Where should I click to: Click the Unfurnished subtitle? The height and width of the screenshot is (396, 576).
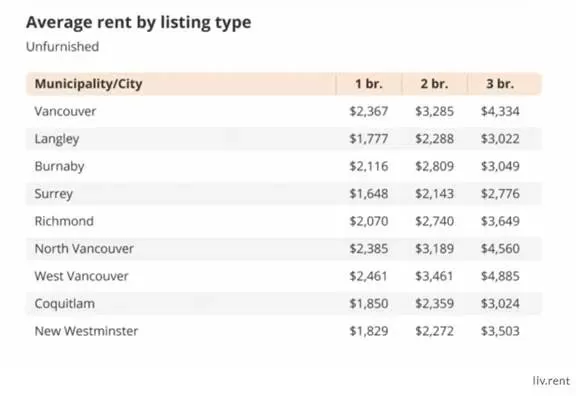[62, 47]
